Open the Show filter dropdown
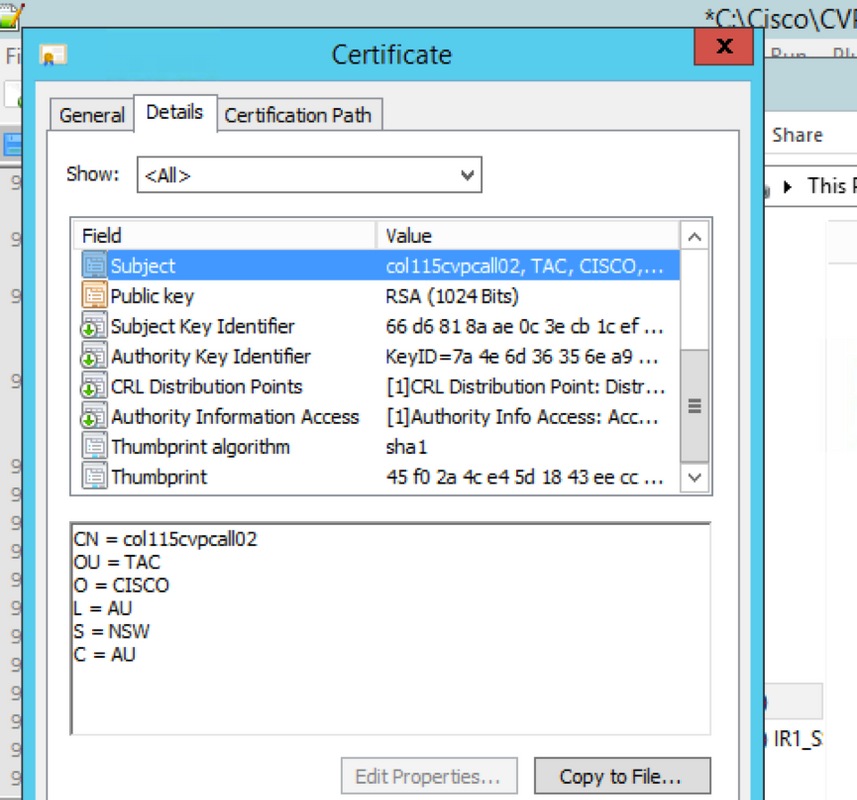857x800 pixels. coord(309,175)
